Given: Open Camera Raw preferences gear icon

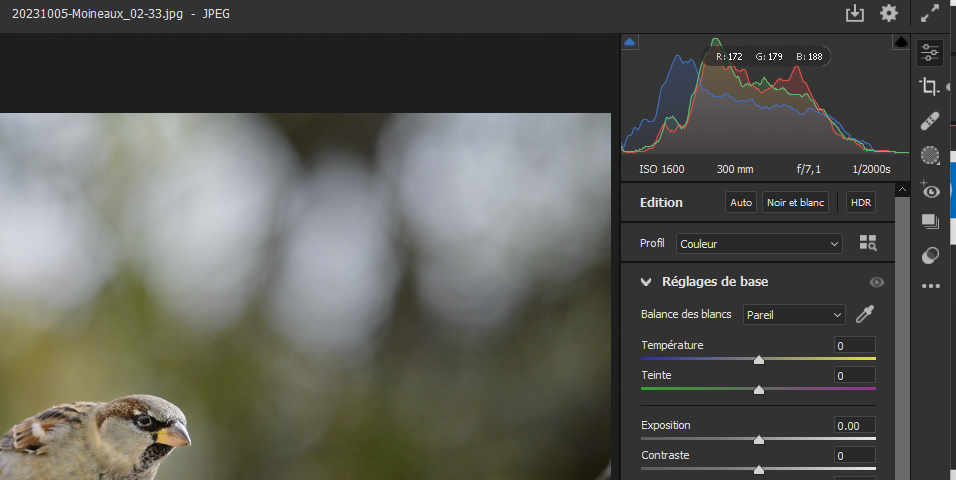Looking at the screenshot, I should click(889, 13).
